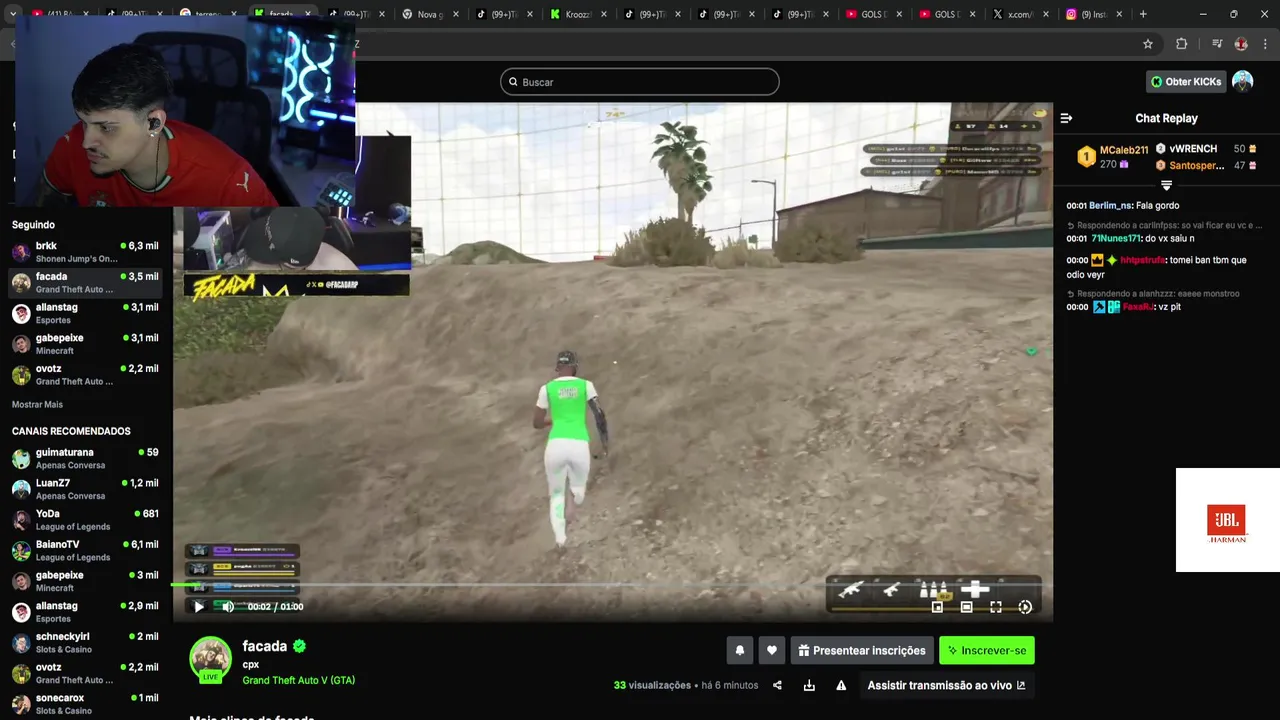This screenshot has height=720, width=1280.
Task: Click Obter KICKs button
Action: pyautogui.click(x=1186, y=82)
